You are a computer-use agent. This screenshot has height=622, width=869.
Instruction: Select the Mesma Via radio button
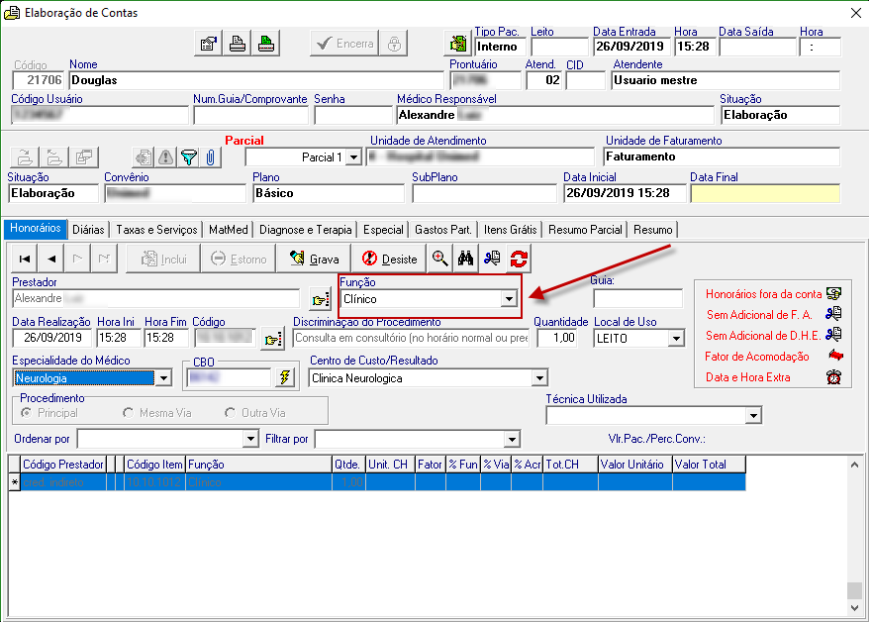pyautogui.click(x=128, y=412)
